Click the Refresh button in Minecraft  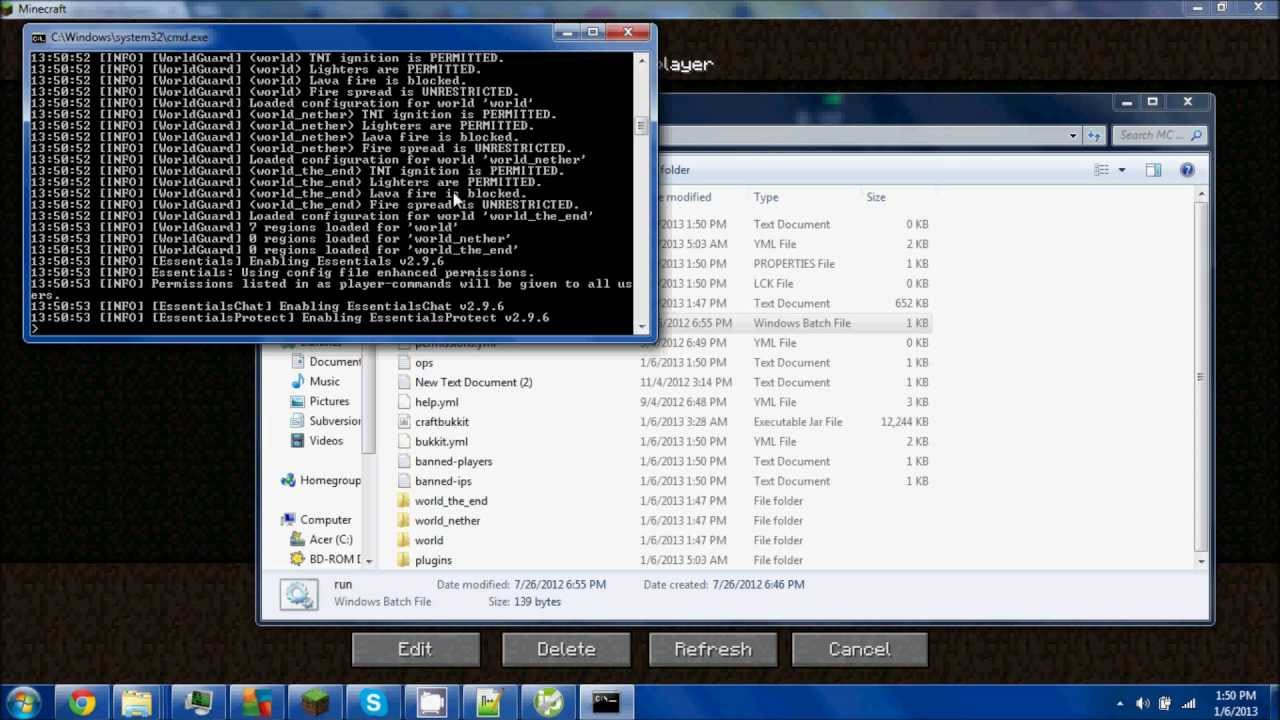[x=713, y=649]
